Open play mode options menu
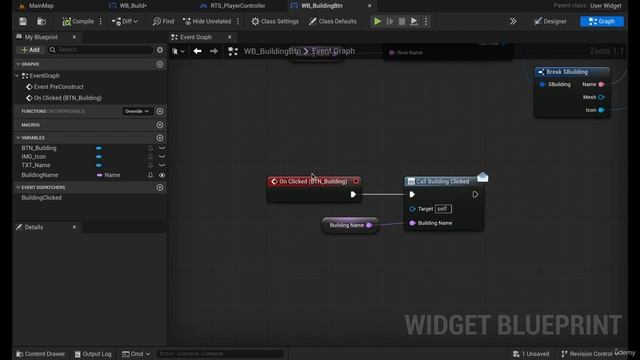Viewport: 640px width, 360px height. [x=426, y=21]
